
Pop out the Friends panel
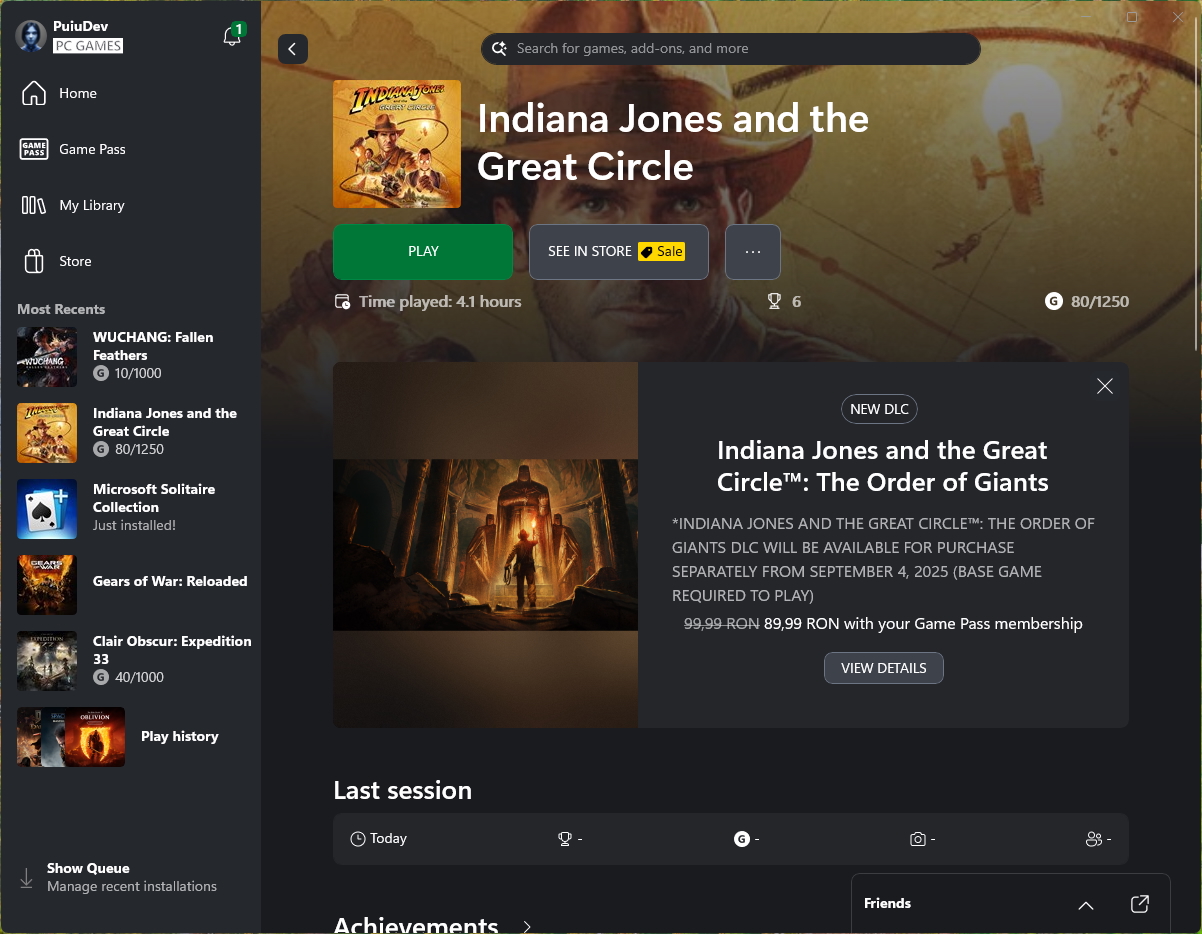click(1139, 904)
